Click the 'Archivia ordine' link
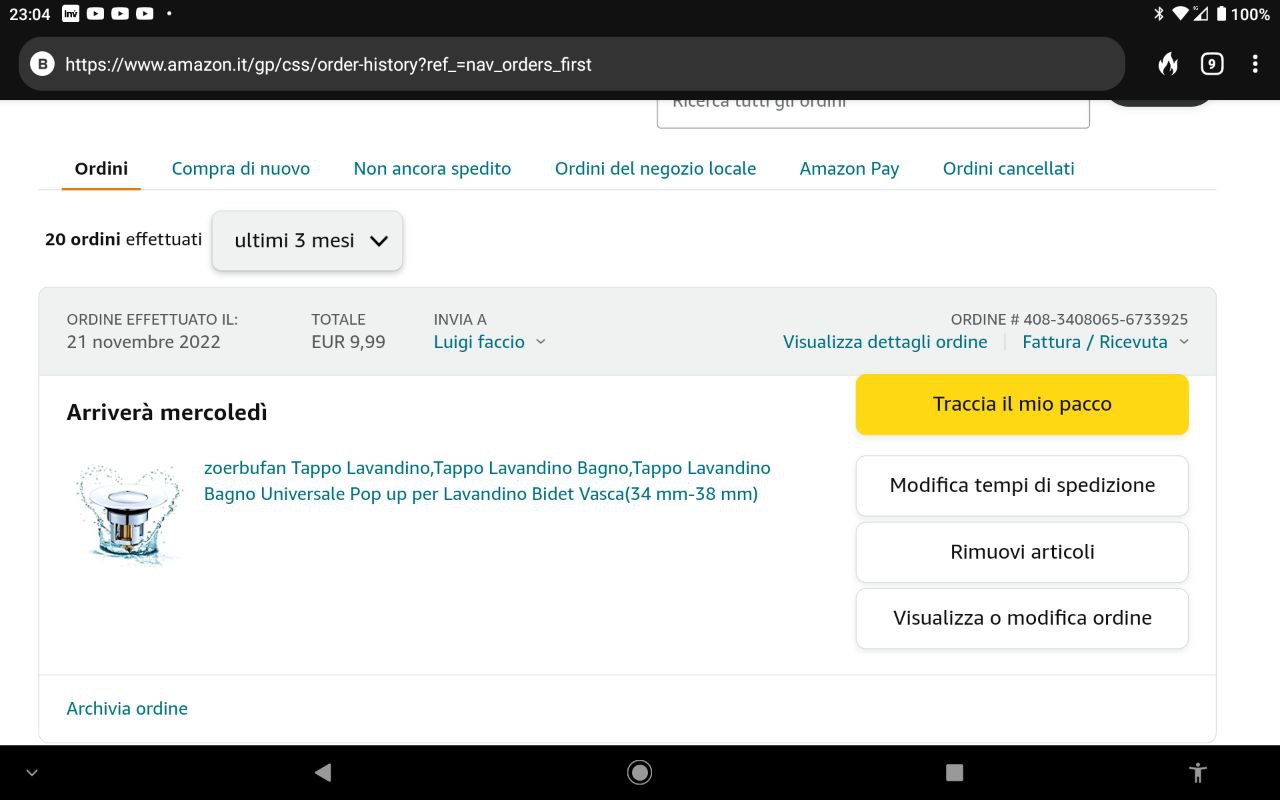Viewport: 1280px width, 800px height. point(127,709)
